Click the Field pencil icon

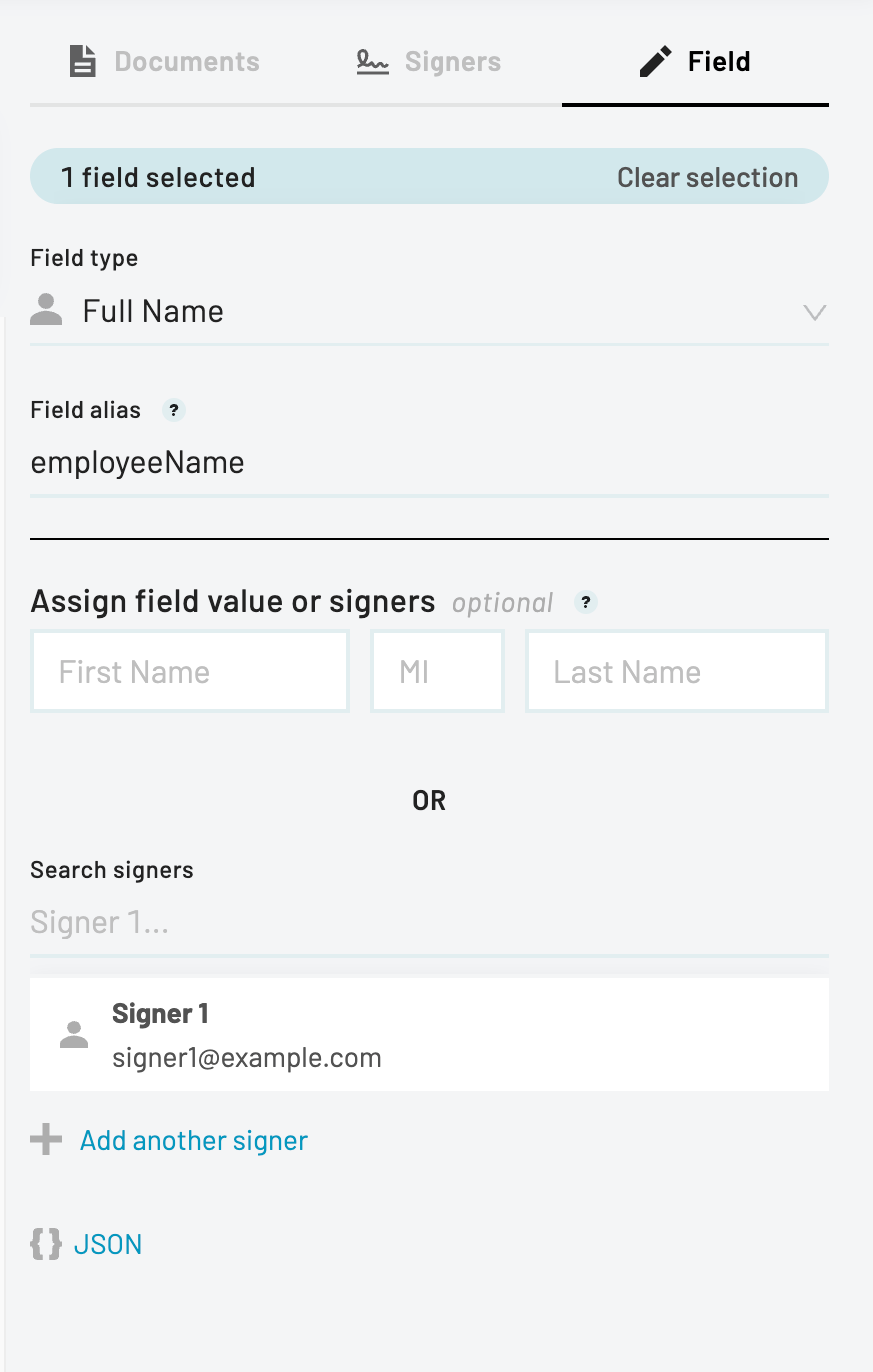tap(655, 62)
